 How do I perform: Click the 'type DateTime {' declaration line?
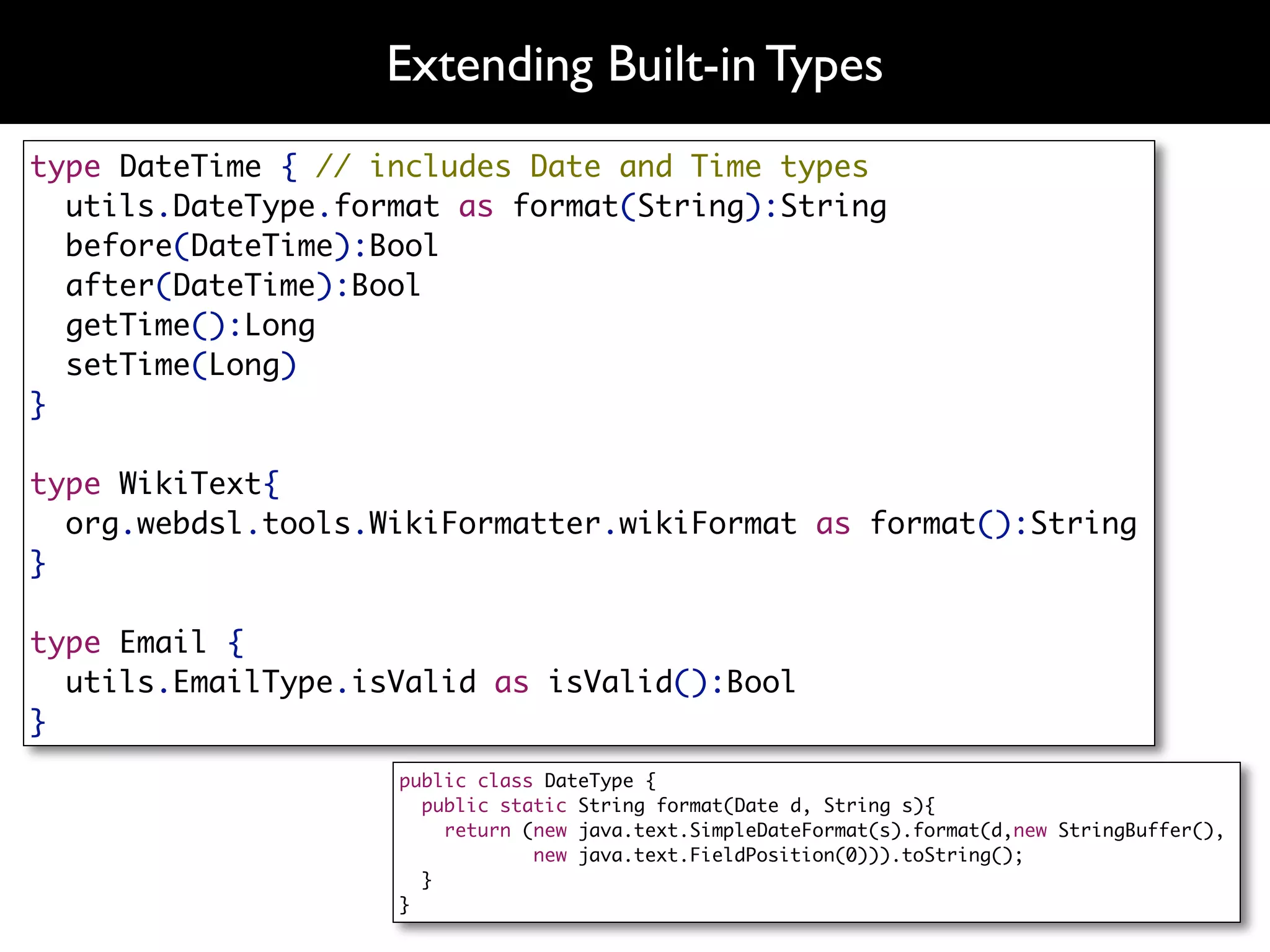tap(164, 167)
